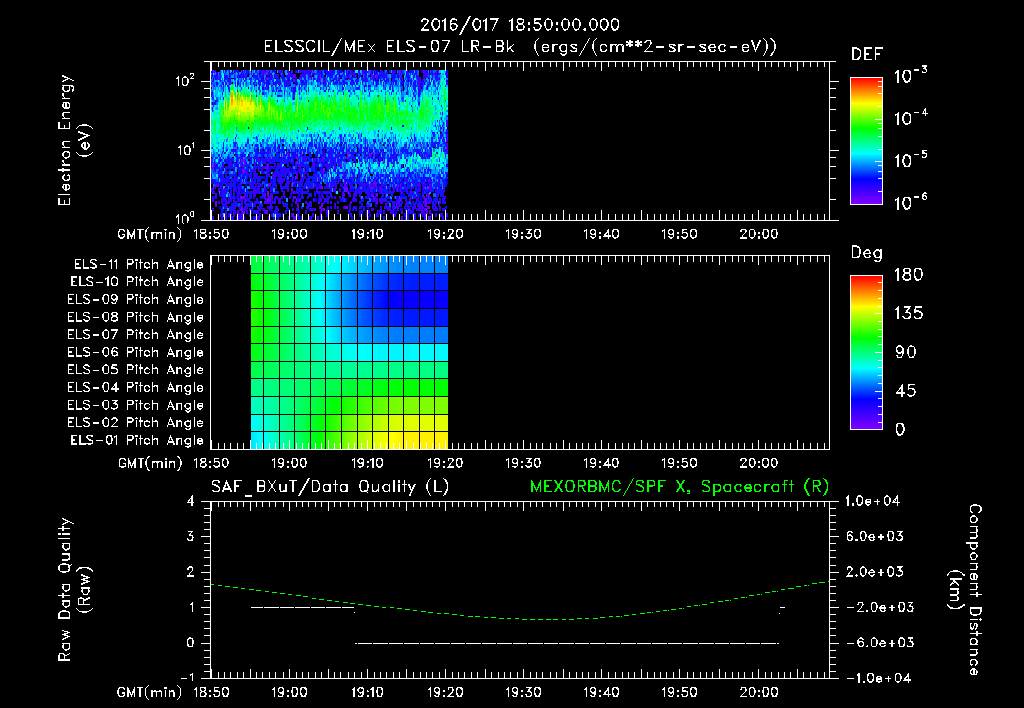1024x708 pixels.
Task: Select the ELS-04 Pitch Angle row label
Action: point(136,387)
